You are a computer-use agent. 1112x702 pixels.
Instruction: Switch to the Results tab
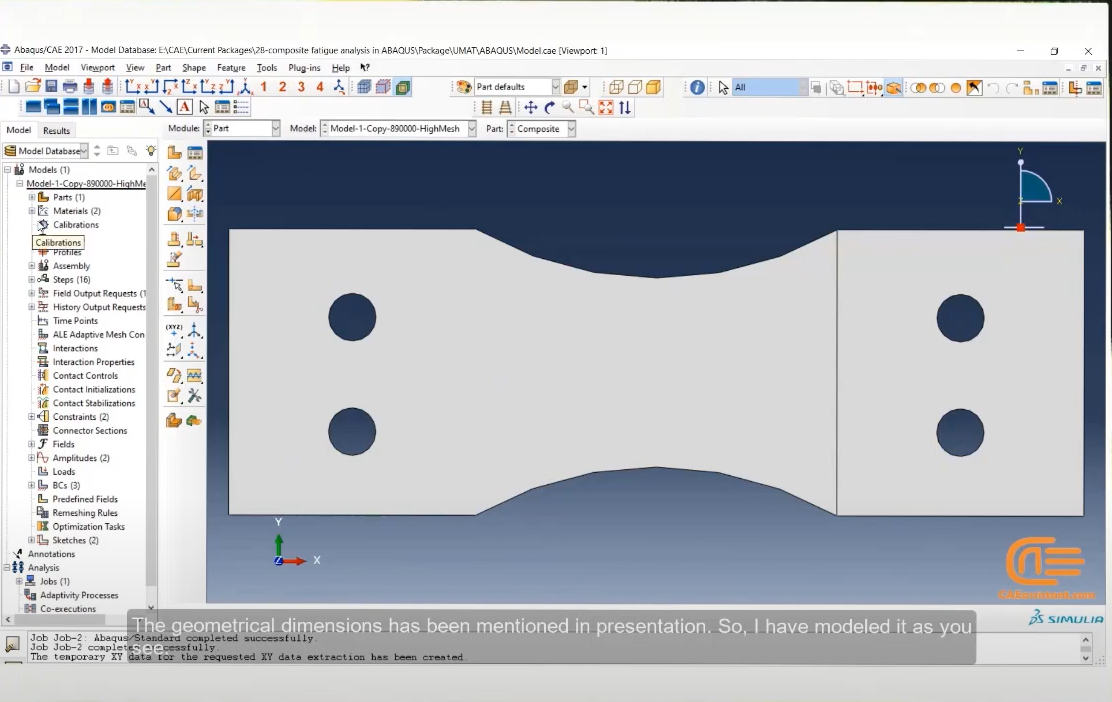57,130
